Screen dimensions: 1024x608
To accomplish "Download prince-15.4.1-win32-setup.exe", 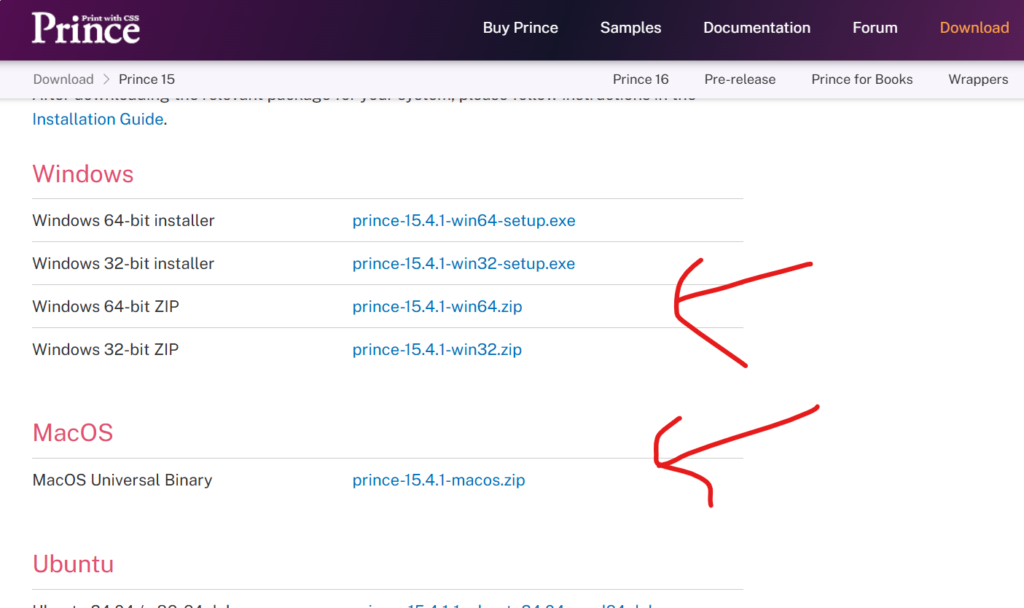I will point(463,264).
